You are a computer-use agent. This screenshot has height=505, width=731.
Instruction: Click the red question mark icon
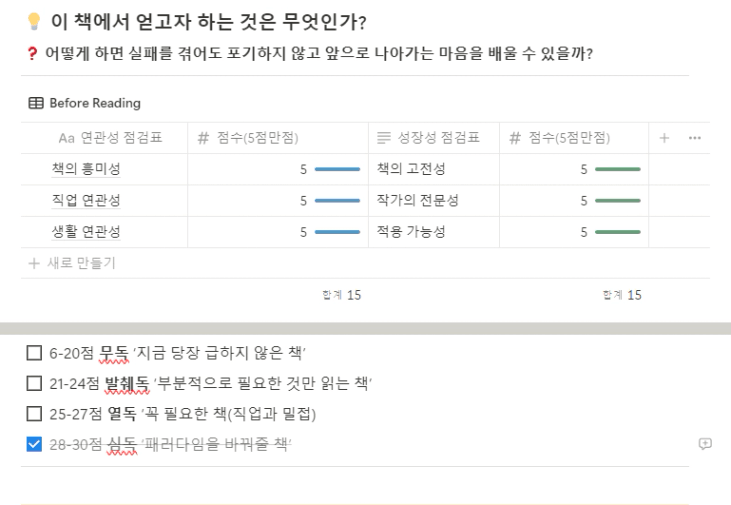tap(32, 54)
